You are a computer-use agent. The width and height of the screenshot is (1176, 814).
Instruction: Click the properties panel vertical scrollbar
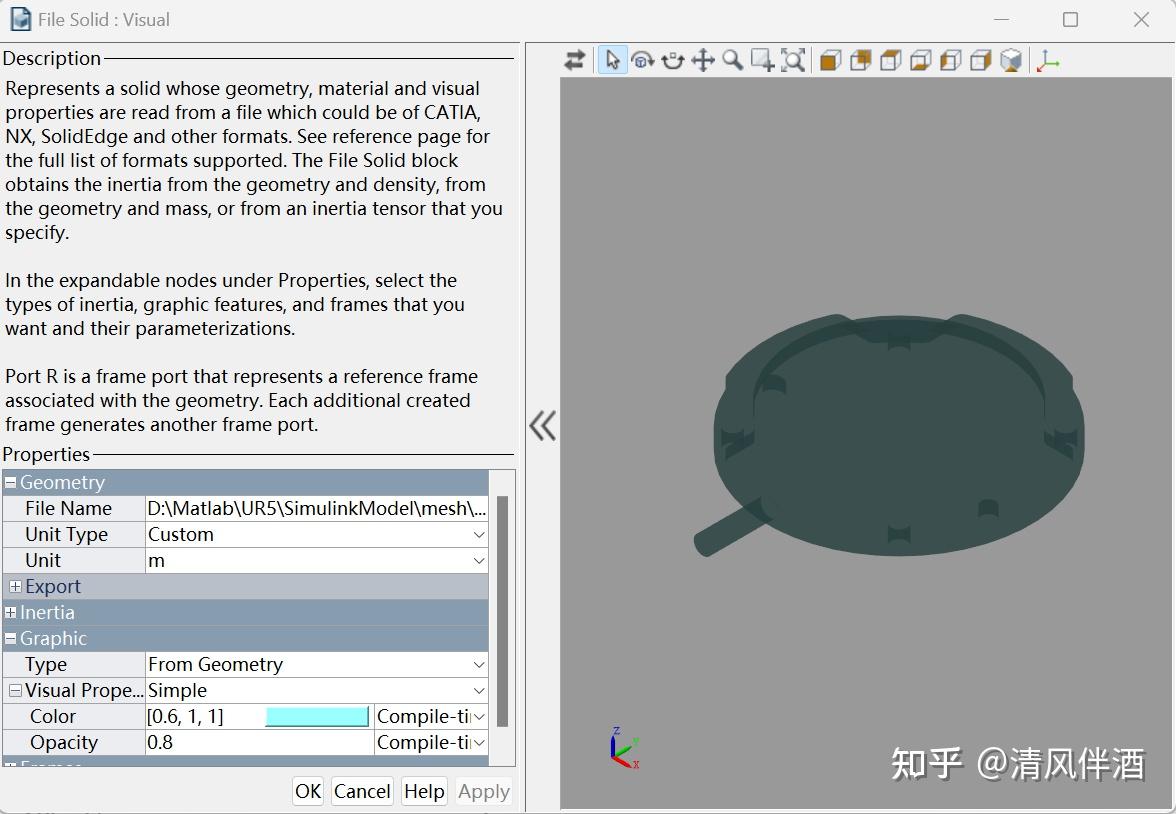point(502,611)
